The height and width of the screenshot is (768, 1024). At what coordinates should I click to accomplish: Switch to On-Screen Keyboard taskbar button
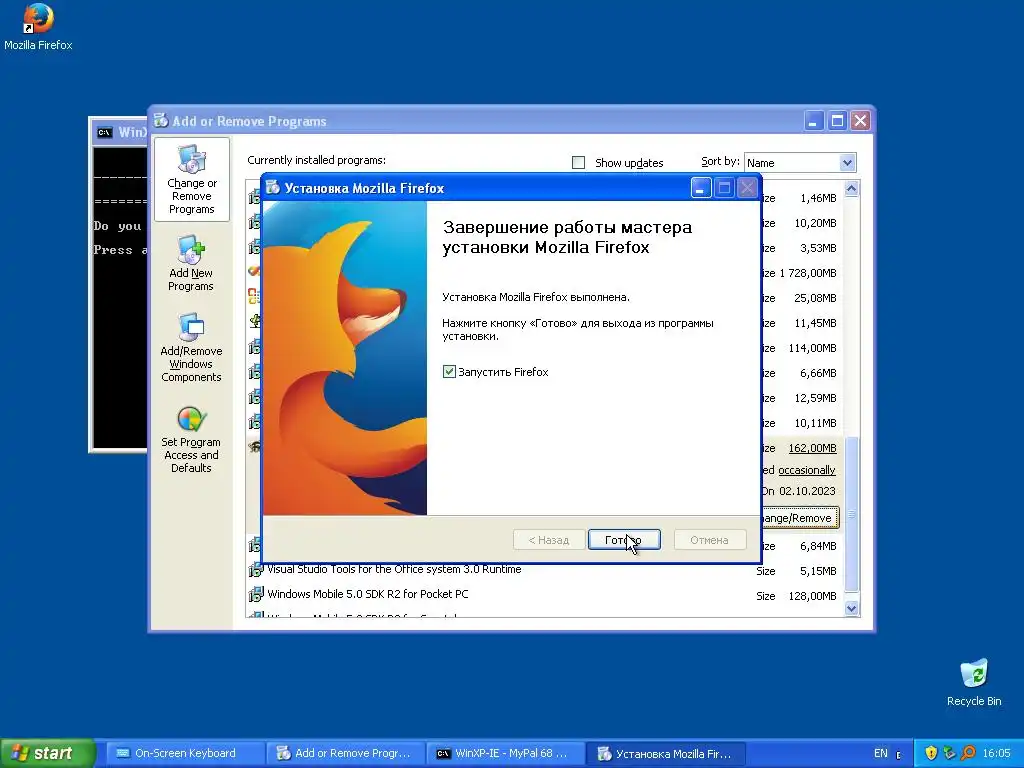tap(185, 753)
